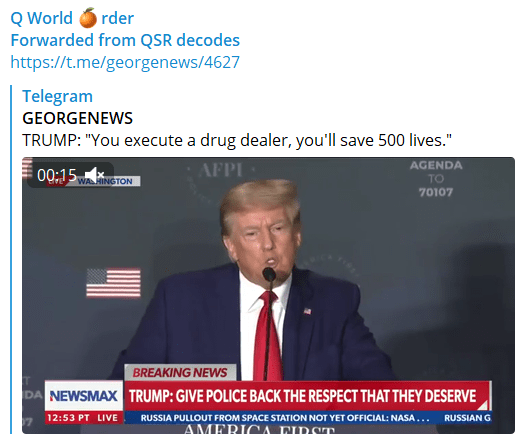This screenshot has height=441, width=526.
Task: Click the American flag graphic beside the speaker
Action: 113,283
